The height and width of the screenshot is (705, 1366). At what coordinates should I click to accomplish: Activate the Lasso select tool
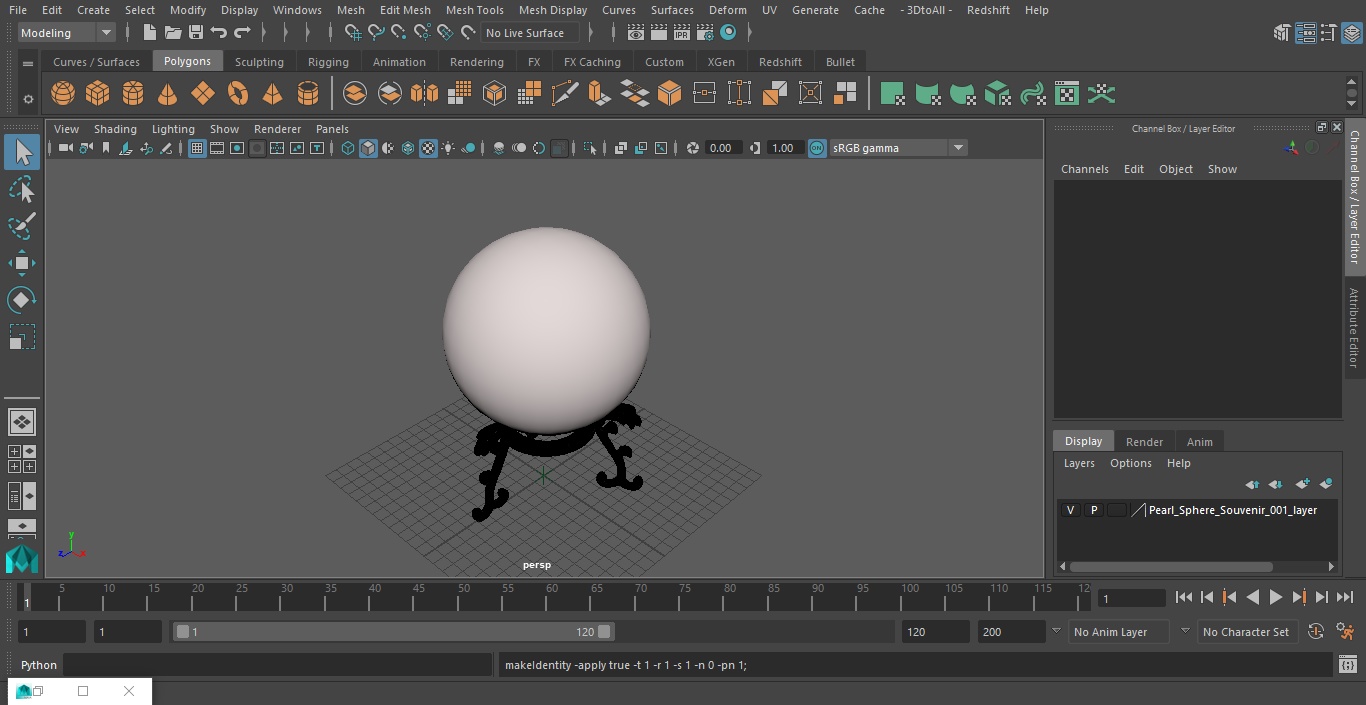point(21,189)
